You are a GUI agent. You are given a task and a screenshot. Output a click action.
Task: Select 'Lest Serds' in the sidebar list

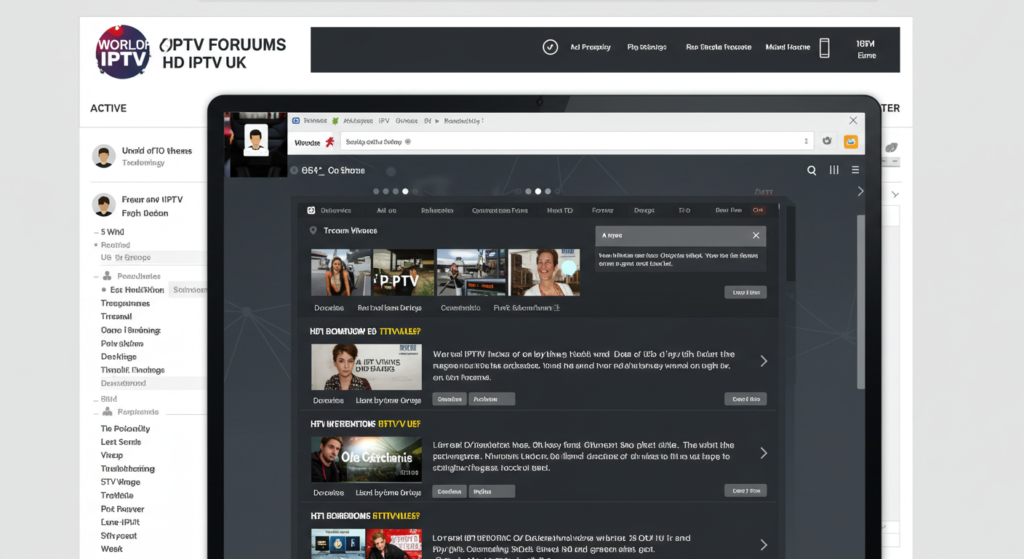[x=120, y=442]
